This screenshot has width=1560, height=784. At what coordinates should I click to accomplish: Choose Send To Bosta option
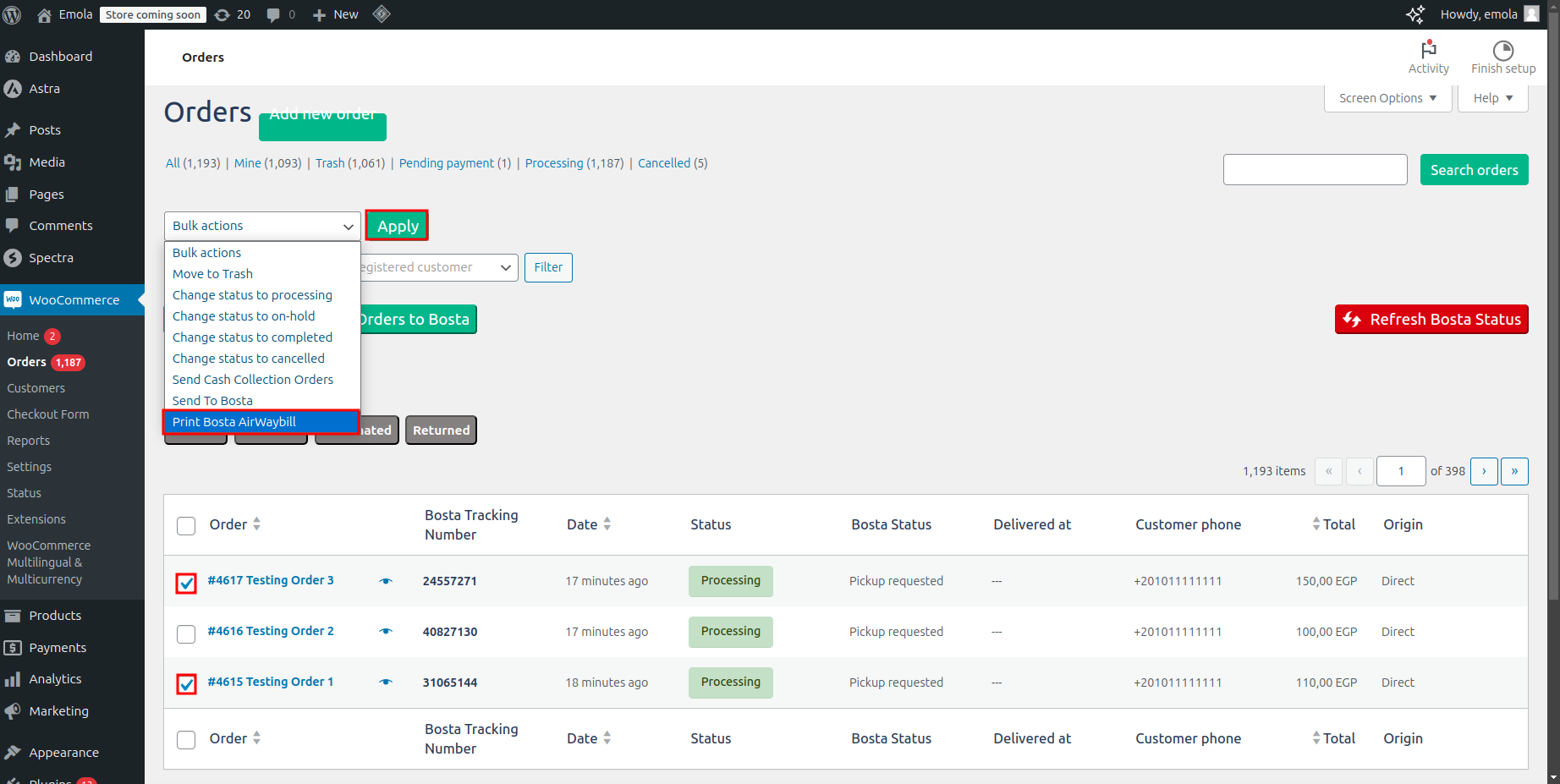262,401
